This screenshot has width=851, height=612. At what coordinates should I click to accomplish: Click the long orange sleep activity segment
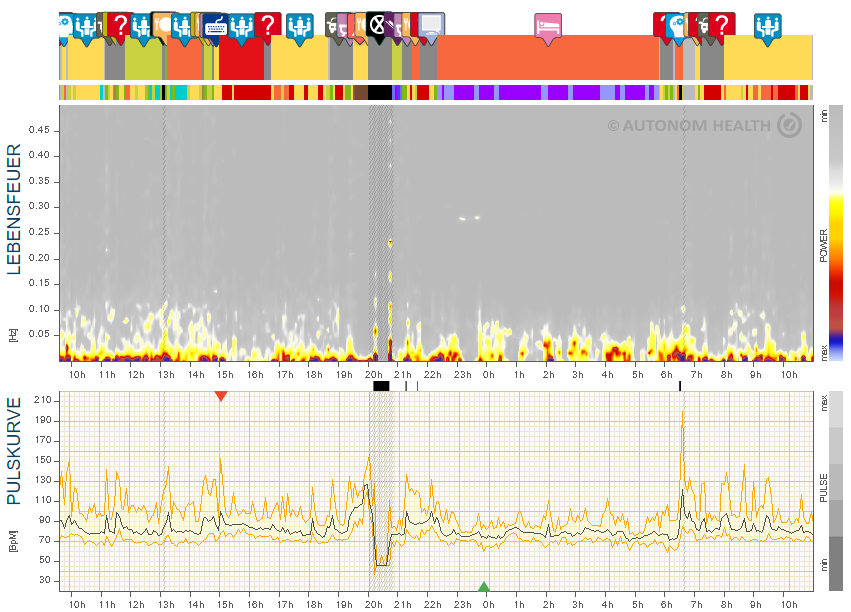coord(547,58)
